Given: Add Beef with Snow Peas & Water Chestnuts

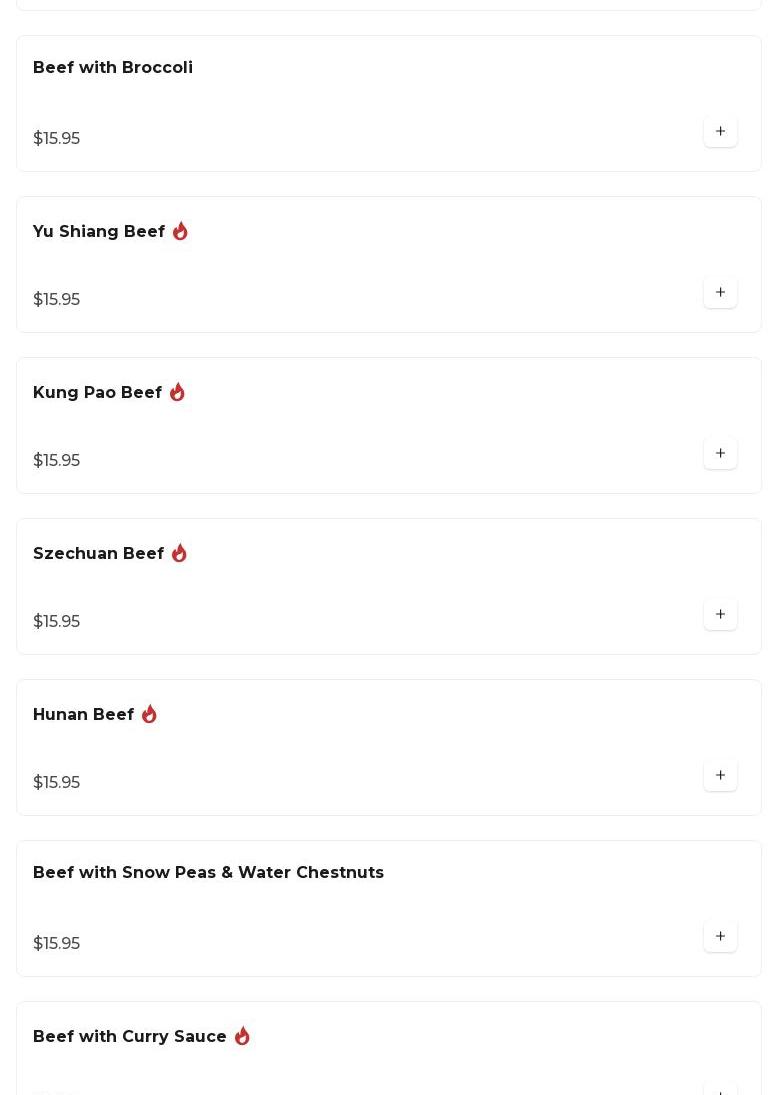Looking at the screenshot, I should (x=720, y=936).
